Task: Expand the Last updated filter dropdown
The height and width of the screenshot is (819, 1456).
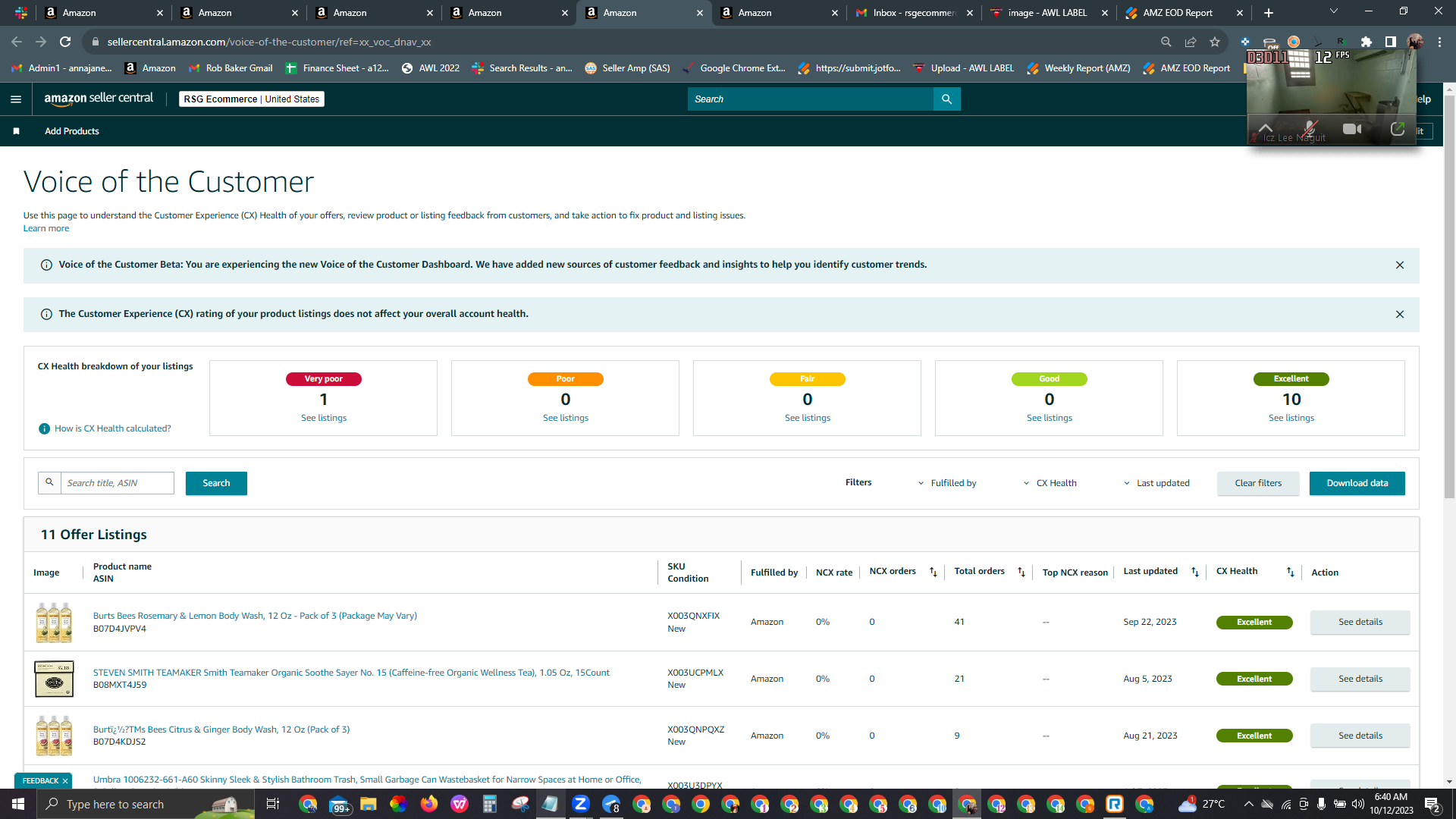Action: [1156, 484]
